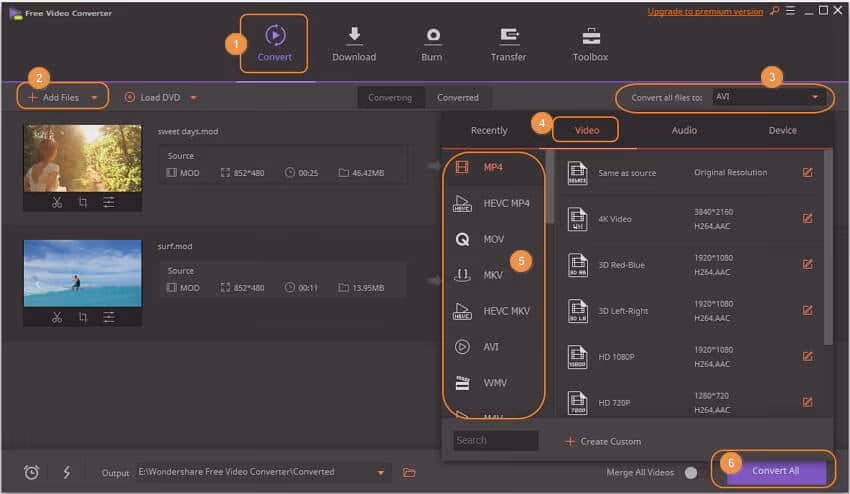Open the Burn section
Screen dimensions: 850x494
click(x=432, y=43)
